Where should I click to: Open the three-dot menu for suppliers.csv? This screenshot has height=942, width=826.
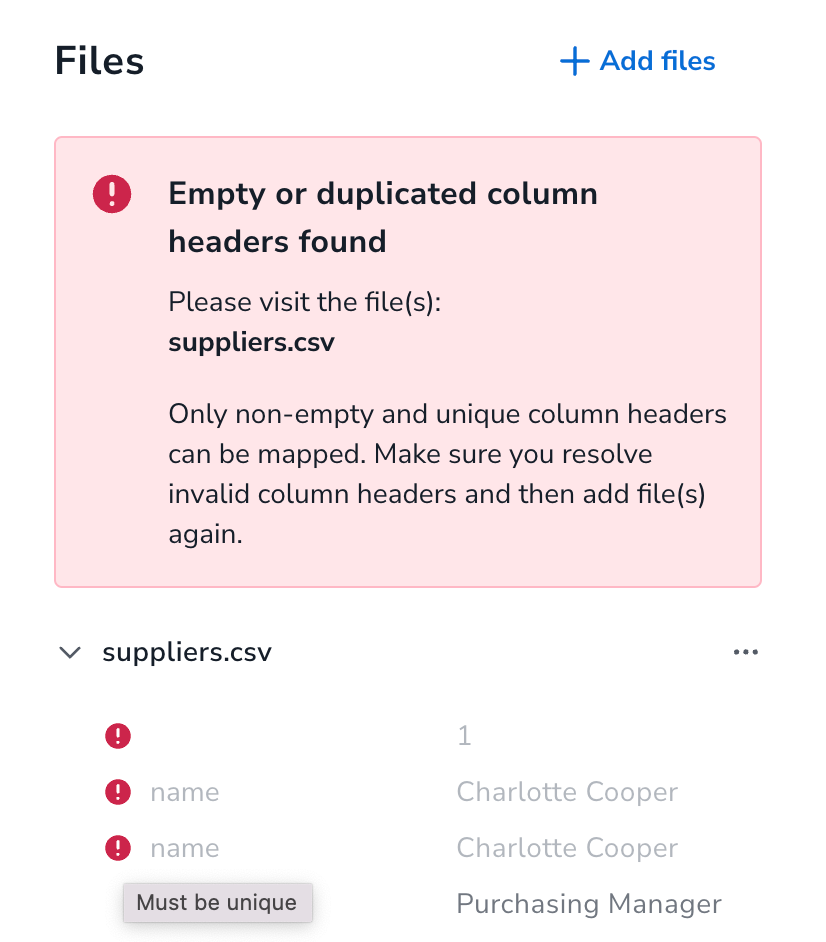pyautogui.click(x=746, y=652)
